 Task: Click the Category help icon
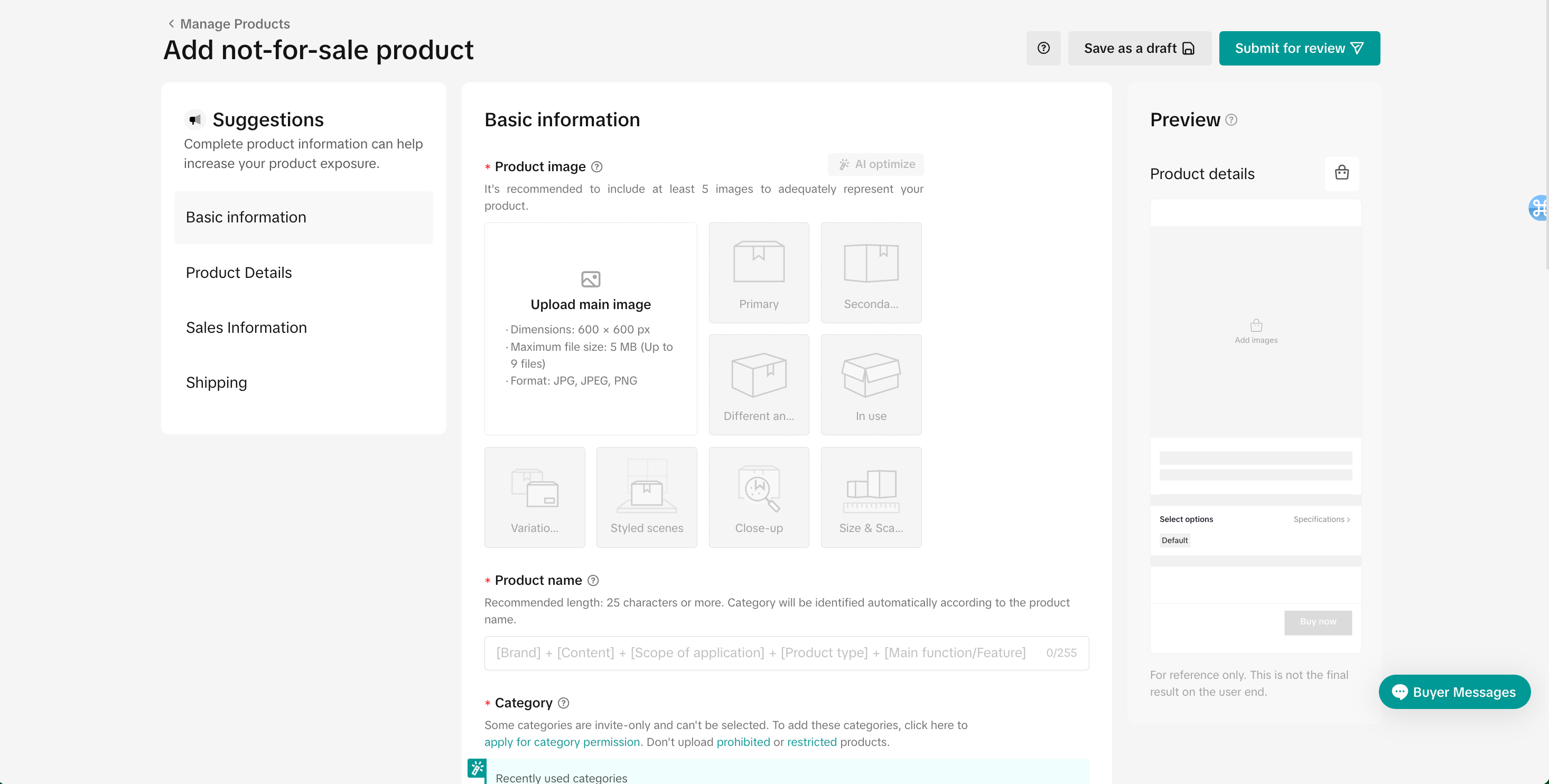(563, 703)
